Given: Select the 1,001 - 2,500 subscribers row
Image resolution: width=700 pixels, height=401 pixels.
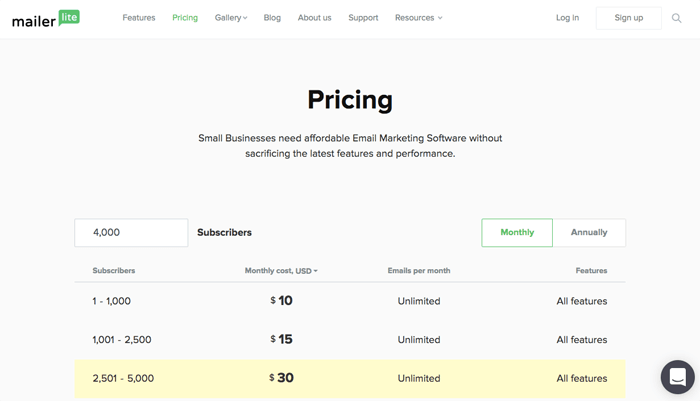Looking at the screenshot, I should point(350,339).
